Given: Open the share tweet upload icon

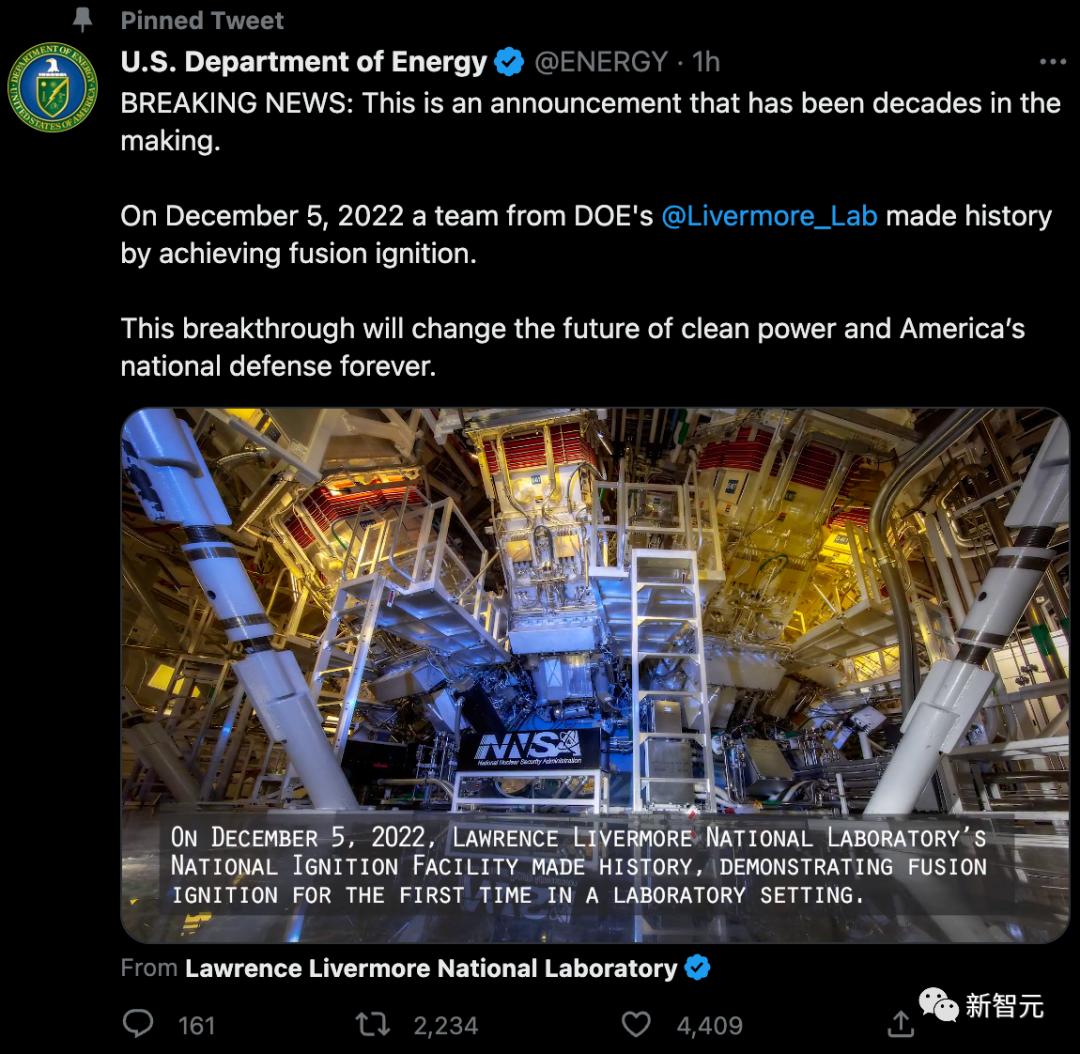Looking at the screenshot, I should pos(900,1024).
